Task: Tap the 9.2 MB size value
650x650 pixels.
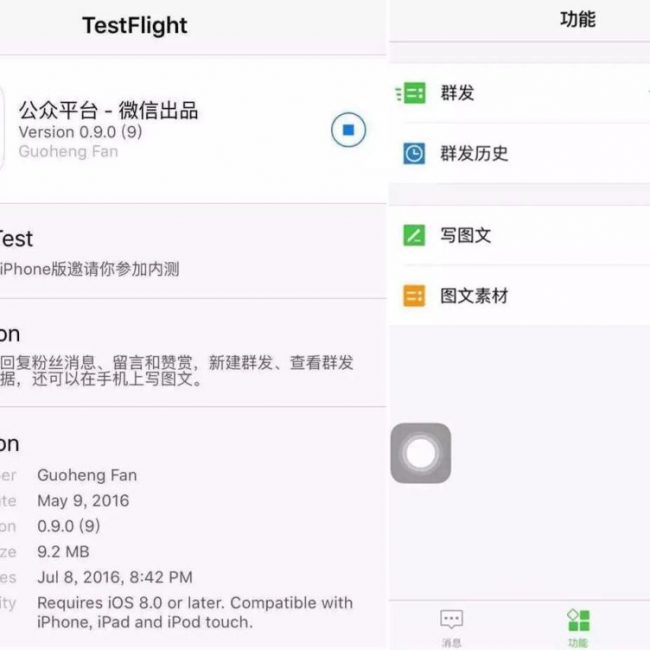Action: pos(64,551)
